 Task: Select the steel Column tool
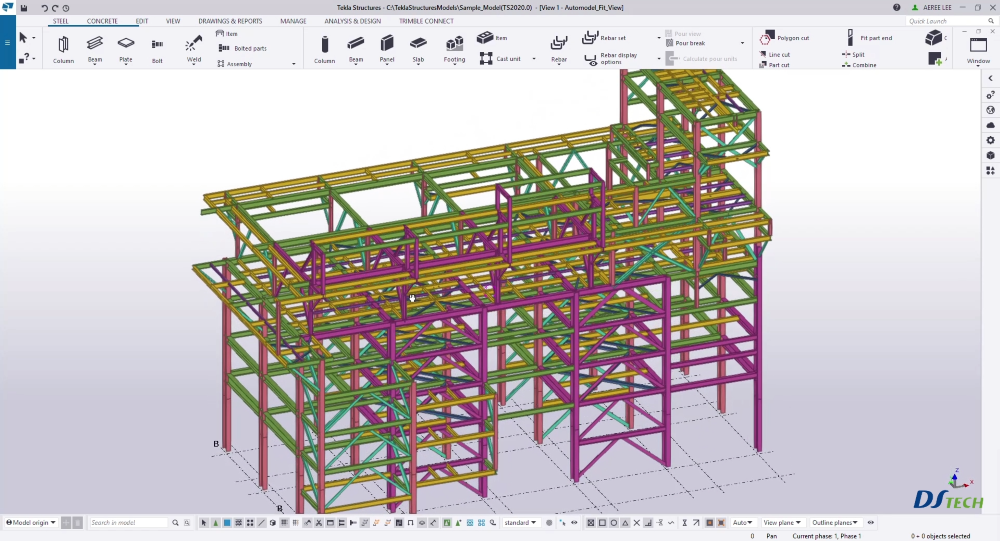[63, 49]
